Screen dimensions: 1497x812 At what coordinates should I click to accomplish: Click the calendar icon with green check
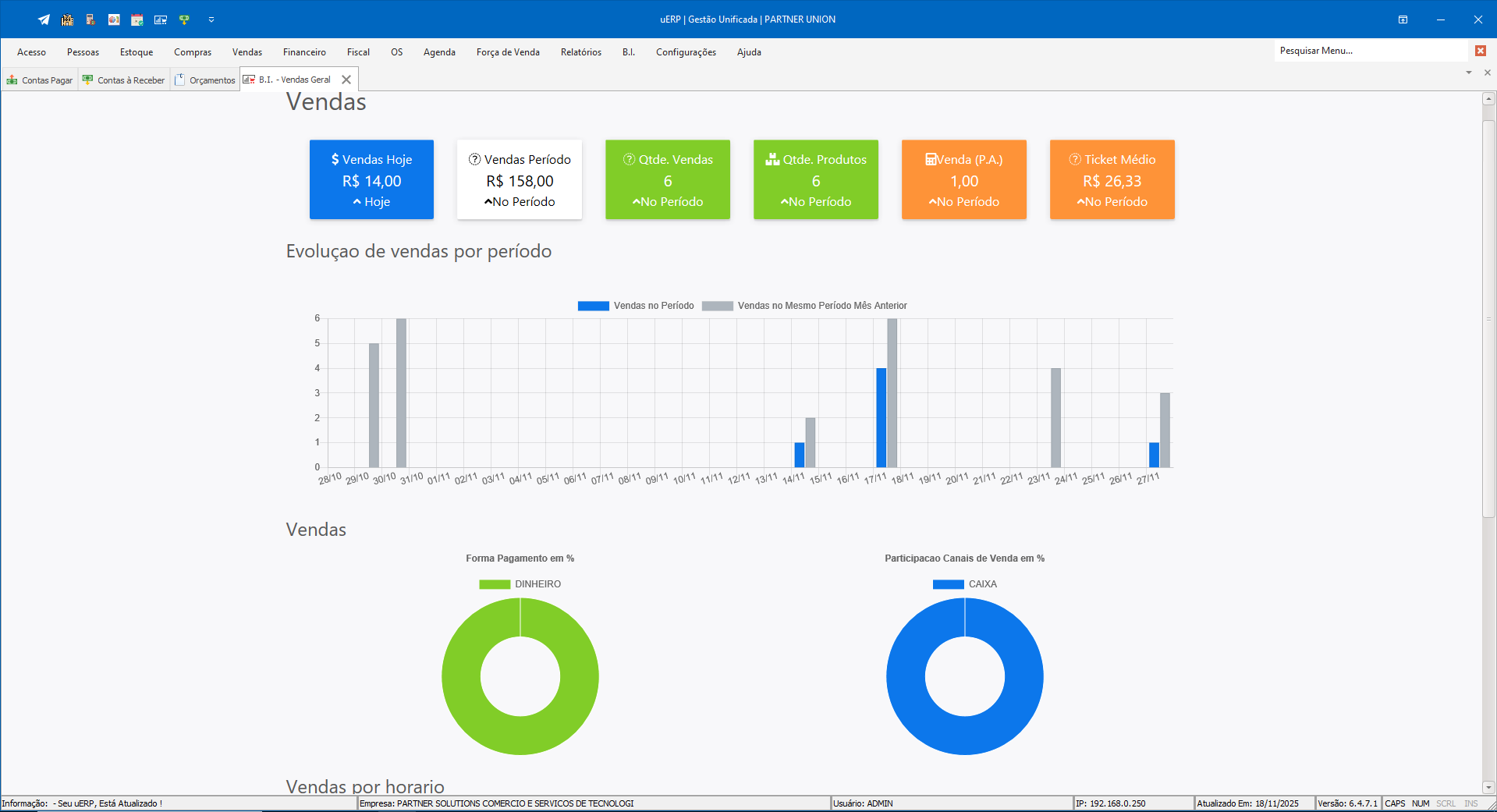pos(137,20)
